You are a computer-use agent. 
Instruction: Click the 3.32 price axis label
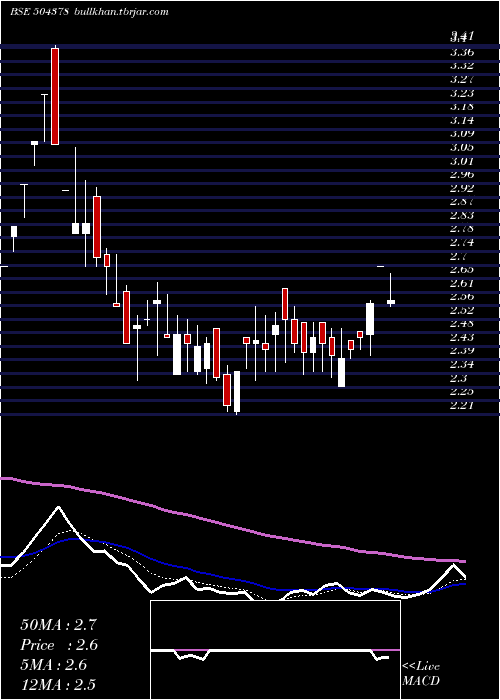(462, 66)
